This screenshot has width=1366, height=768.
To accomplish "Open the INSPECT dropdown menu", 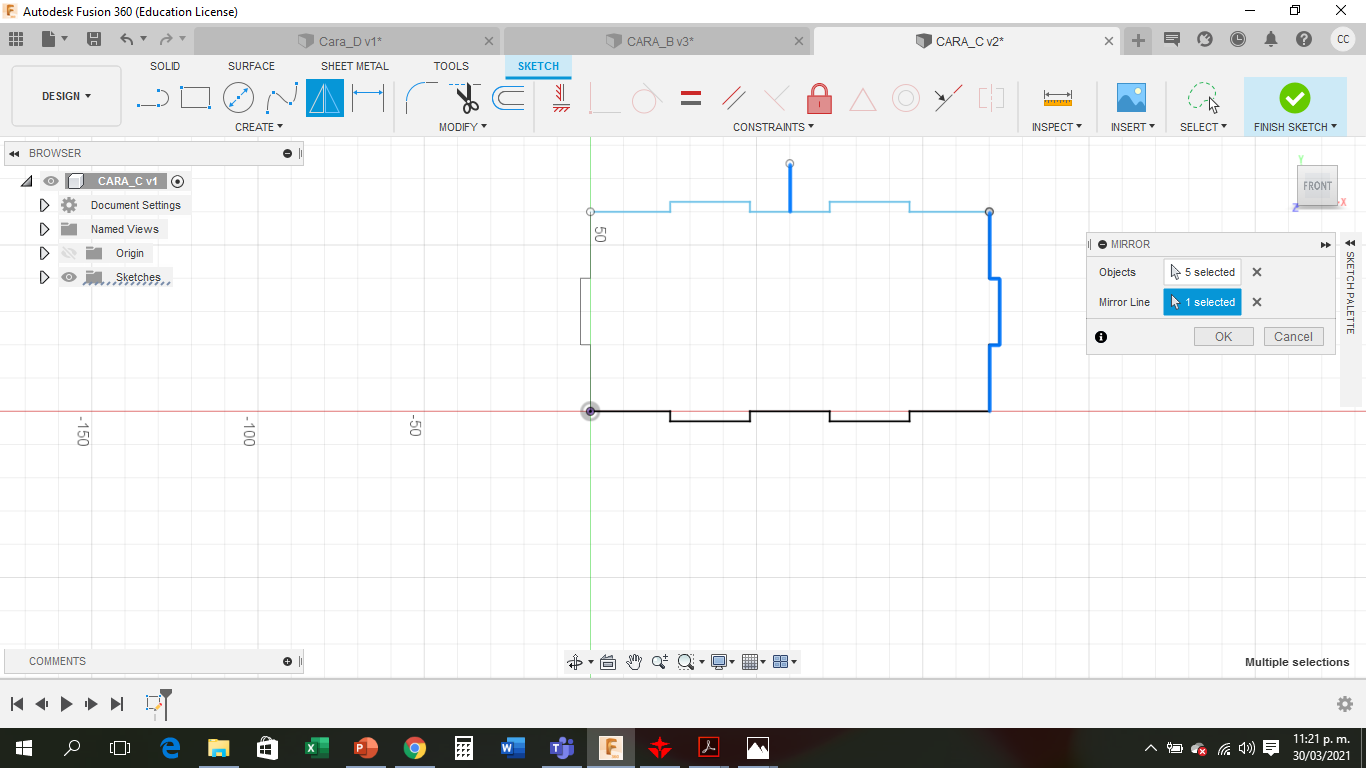I will (x=1057, y=127).
